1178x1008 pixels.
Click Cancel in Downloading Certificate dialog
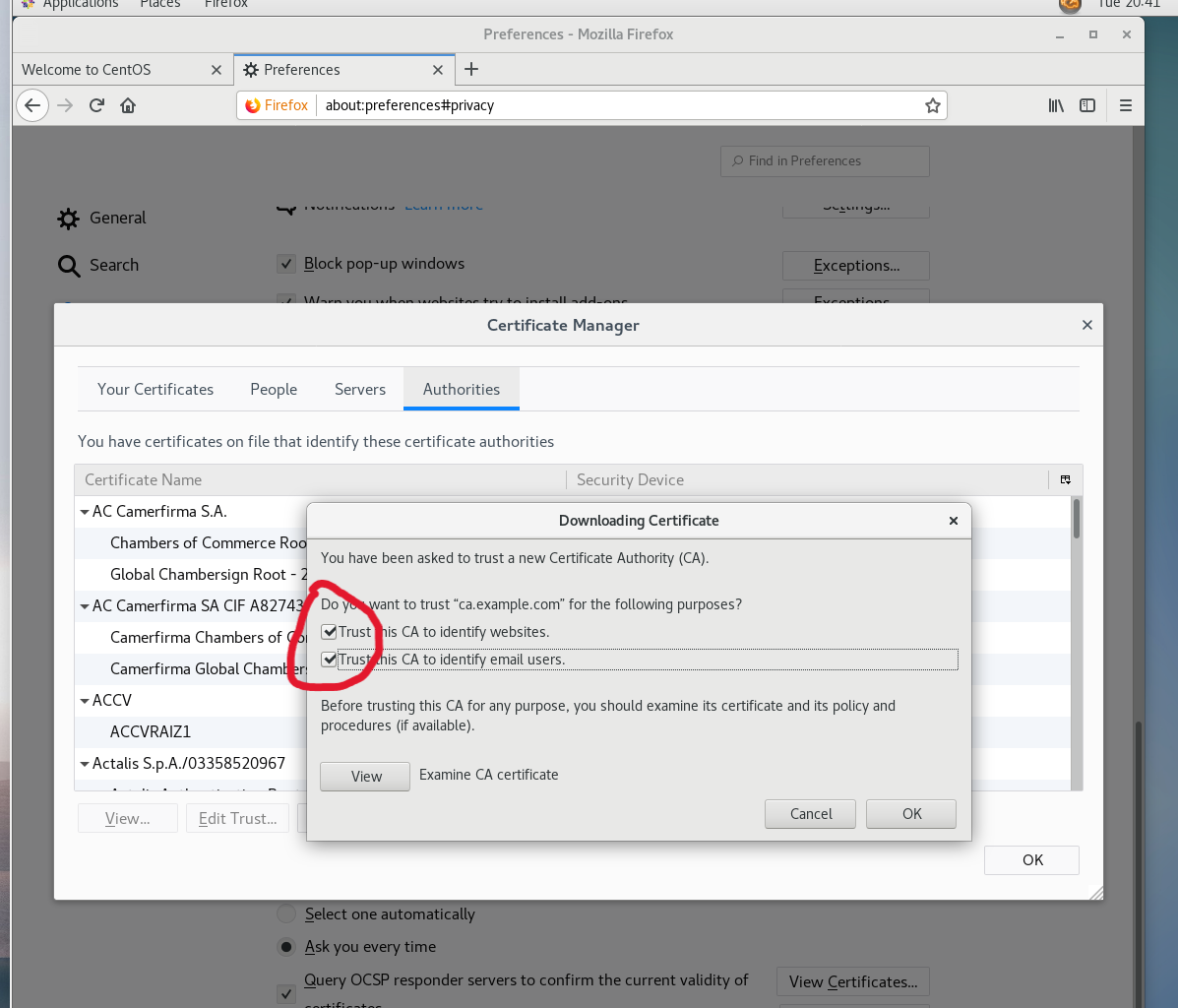(811, 814)
